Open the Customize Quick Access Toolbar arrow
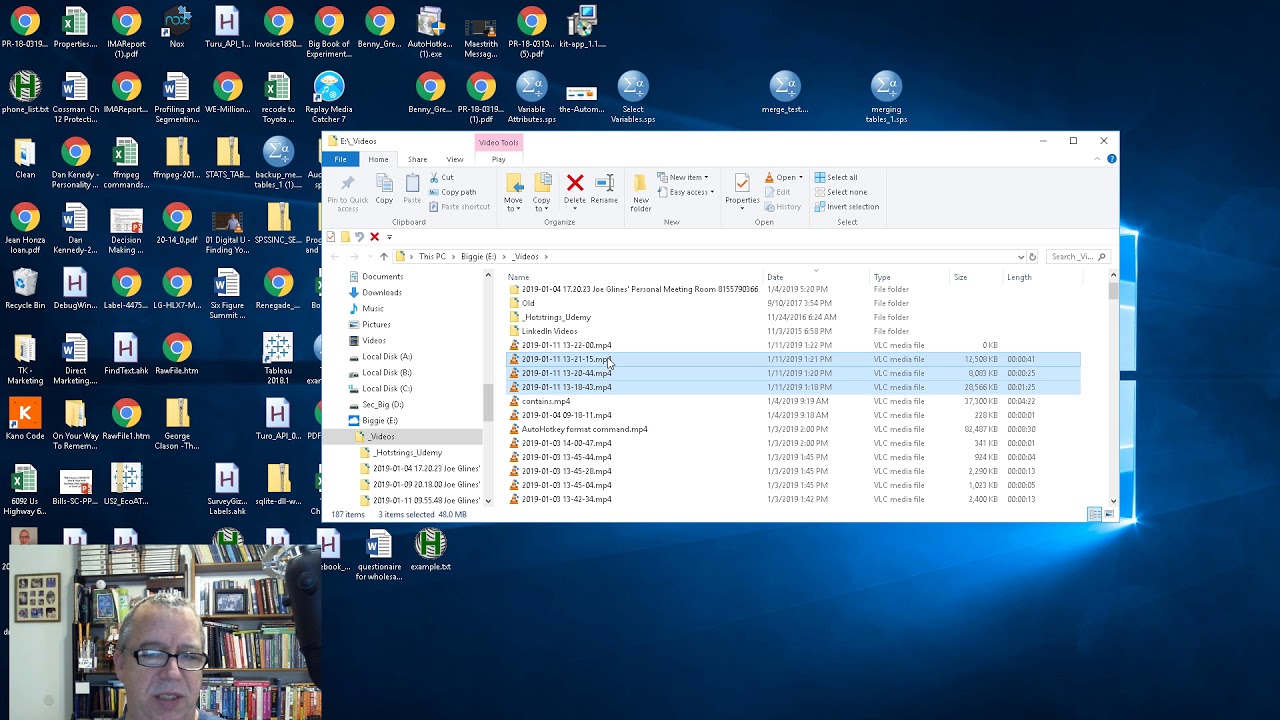Screen dimensions: 1280x720 (x=389, y=237)
